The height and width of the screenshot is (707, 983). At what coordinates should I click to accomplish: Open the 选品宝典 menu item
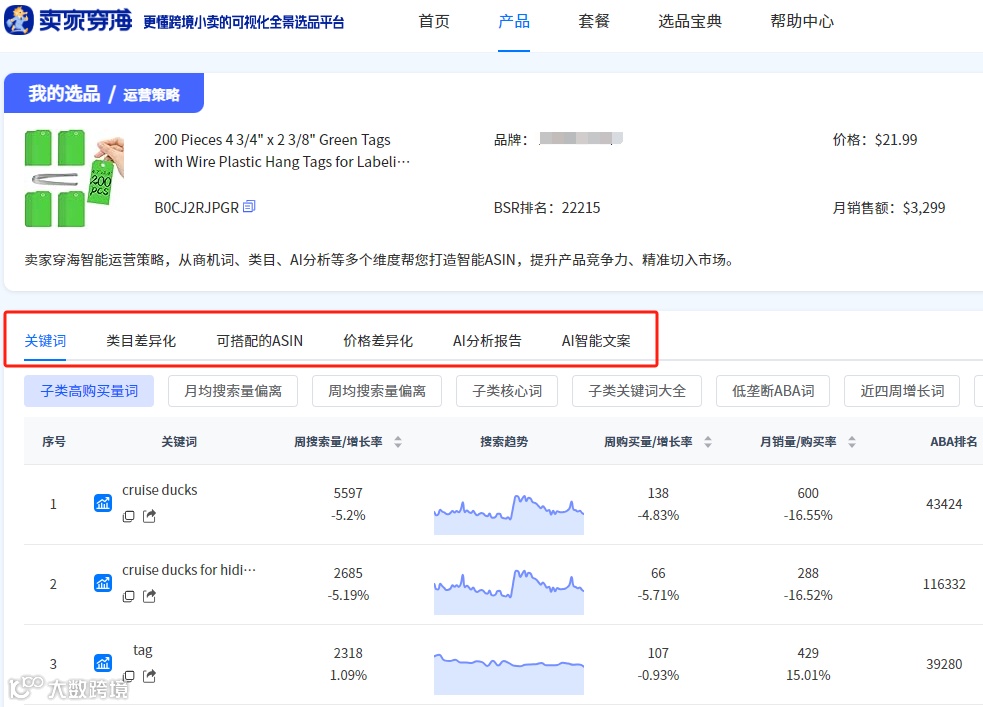688,20
